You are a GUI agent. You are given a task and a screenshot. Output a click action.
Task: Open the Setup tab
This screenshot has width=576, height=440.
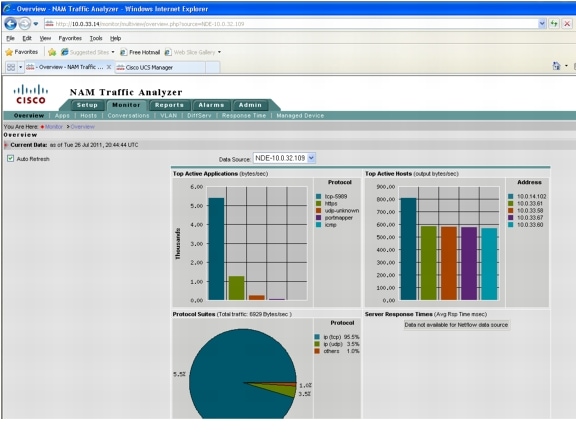87,105
